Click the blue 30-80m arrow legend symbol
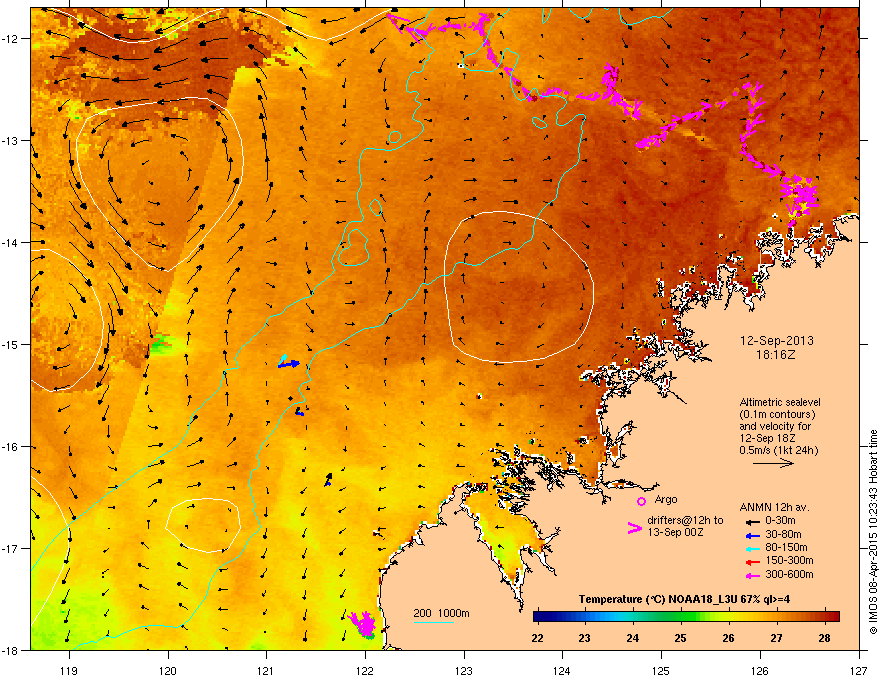Viewport: 880px width, 680px height. [752, 535]
